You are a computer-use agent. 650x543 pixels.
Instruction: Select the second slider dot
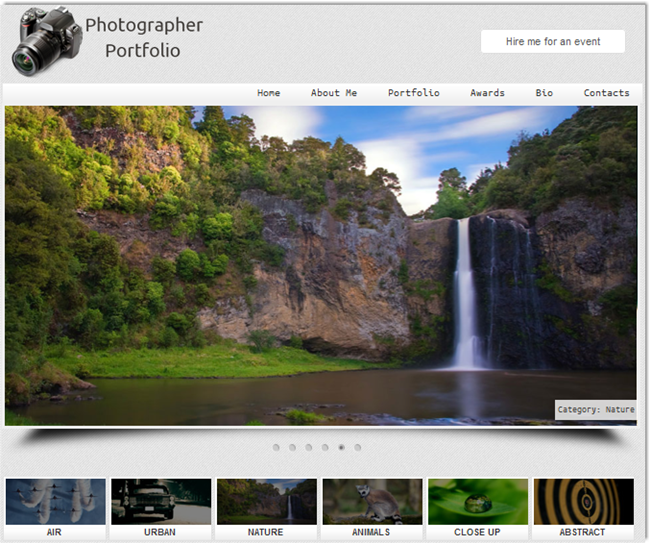pos(292,447)
